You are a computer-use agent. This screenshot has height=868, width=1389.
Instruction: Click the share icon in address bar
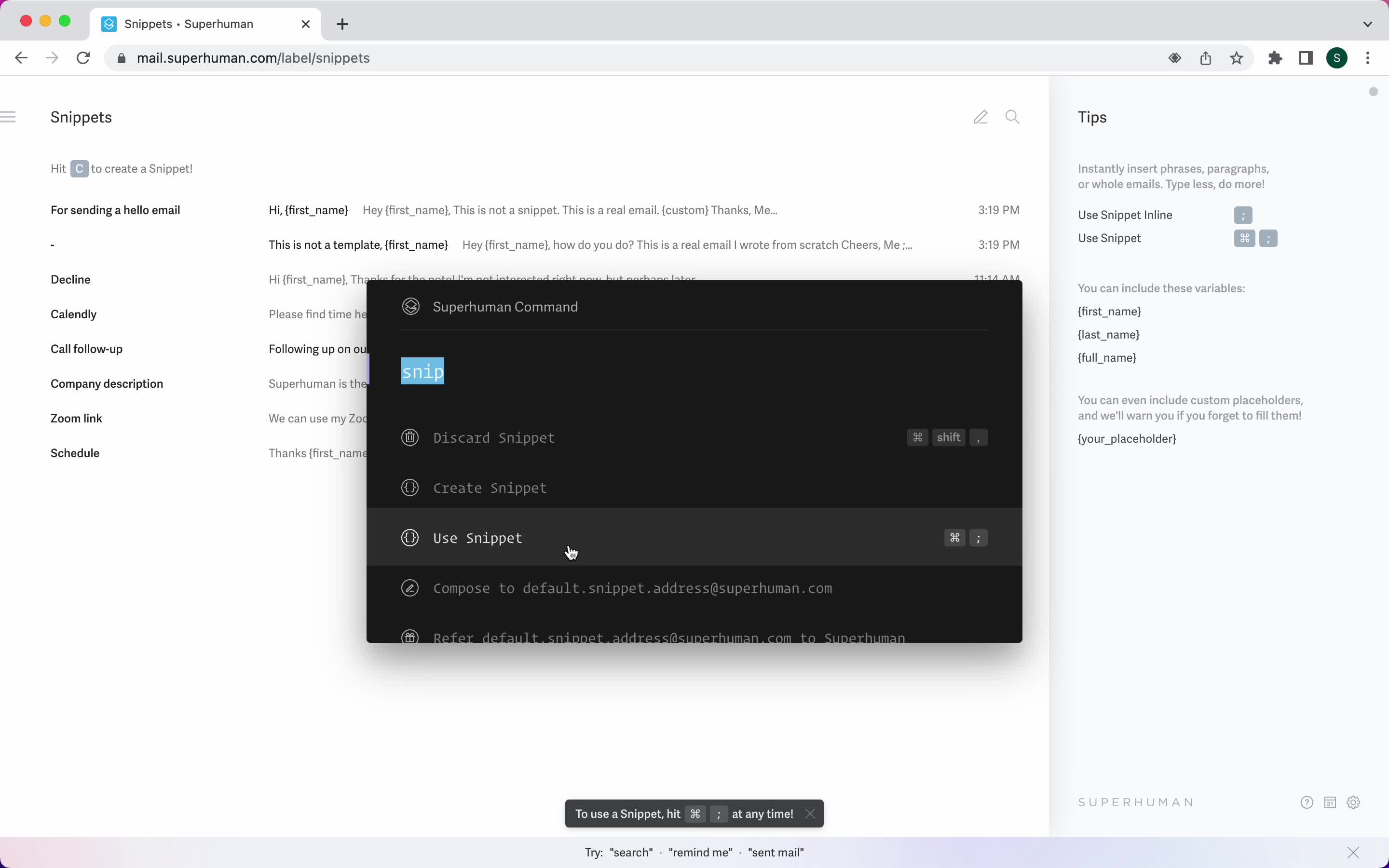[1205, 58]
